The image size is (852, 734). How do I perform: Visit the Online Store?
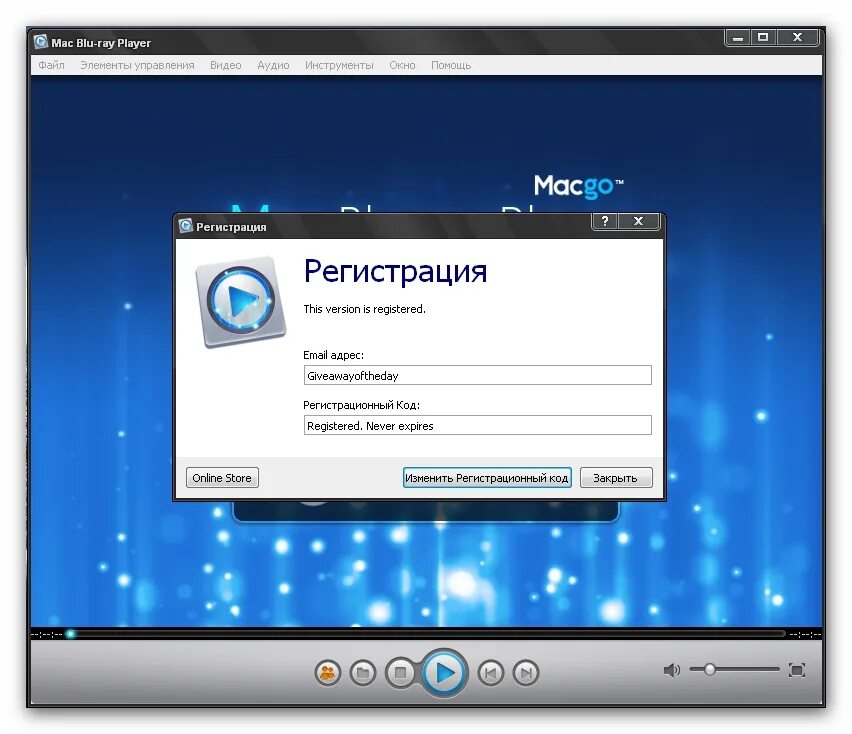click(x=221, y=477)
